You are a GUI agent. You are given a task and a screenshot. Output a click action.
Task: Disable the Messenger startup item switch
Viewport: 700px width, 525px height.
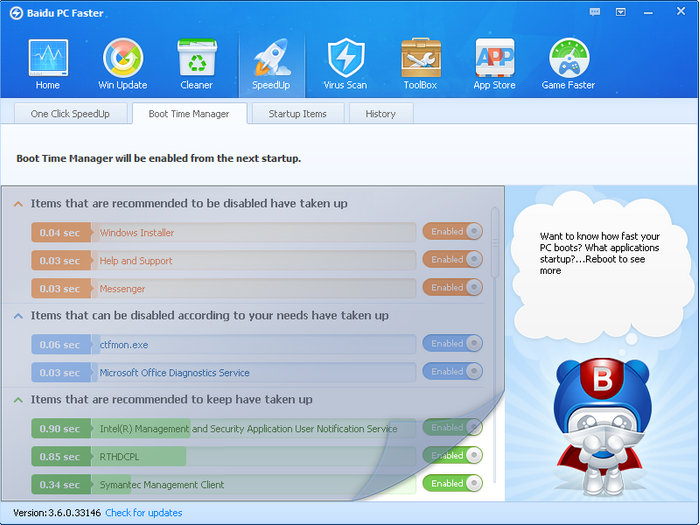pyautogui.click(x=453, y=288)
